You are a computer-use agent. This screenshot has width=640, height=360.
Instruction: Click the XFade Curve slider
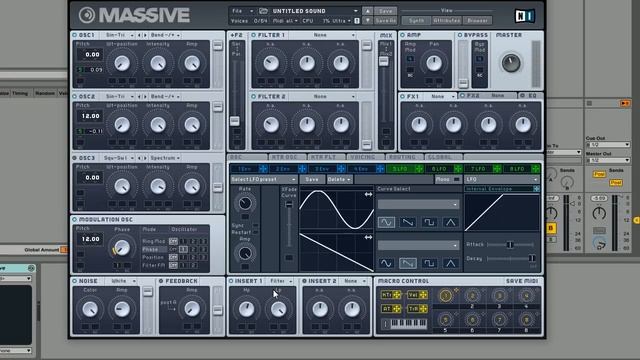(289, 224)
